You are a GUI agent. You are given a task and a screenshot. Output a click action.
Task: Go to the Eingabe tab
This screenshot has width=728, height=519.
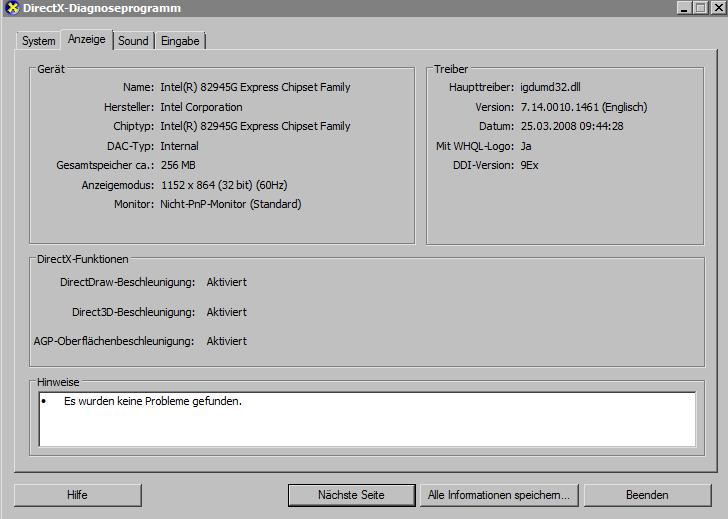(x=180, y=41)
